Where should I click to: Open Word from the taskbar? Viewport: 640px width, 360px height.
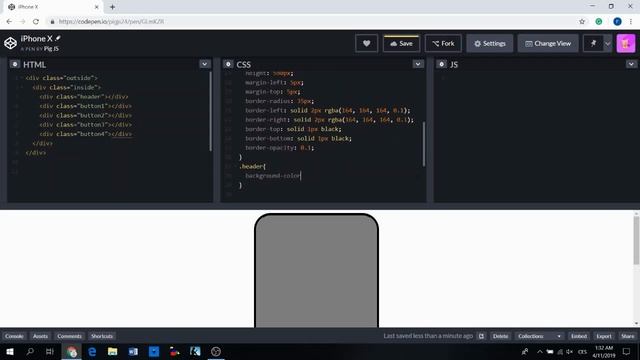pos(133,351)
